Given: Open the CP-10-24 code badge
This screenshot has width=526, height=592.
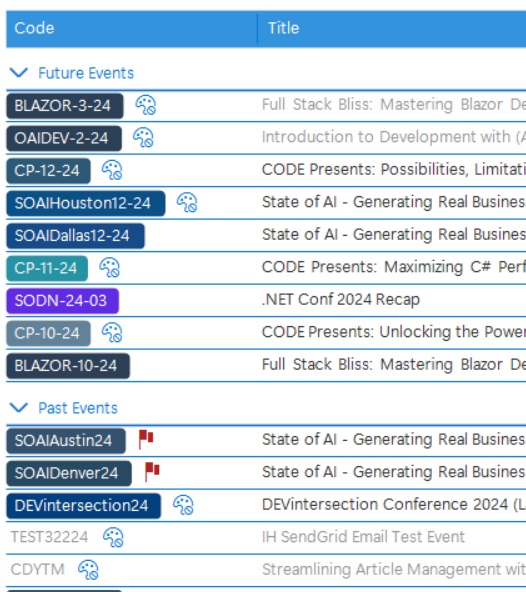Looking at the screenshot, I should [x=48, y=333].
